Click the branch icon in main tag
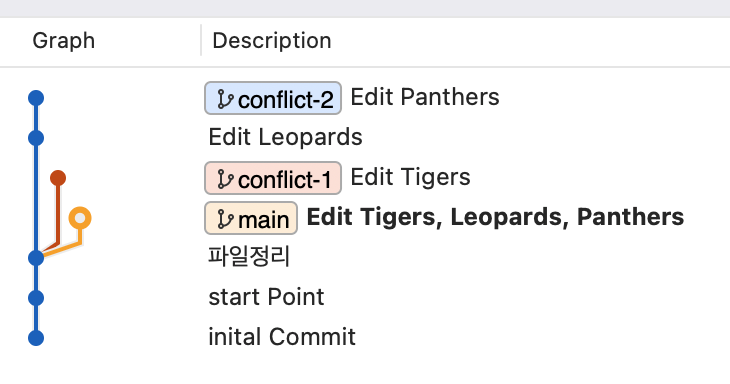 tap(225, 219)
